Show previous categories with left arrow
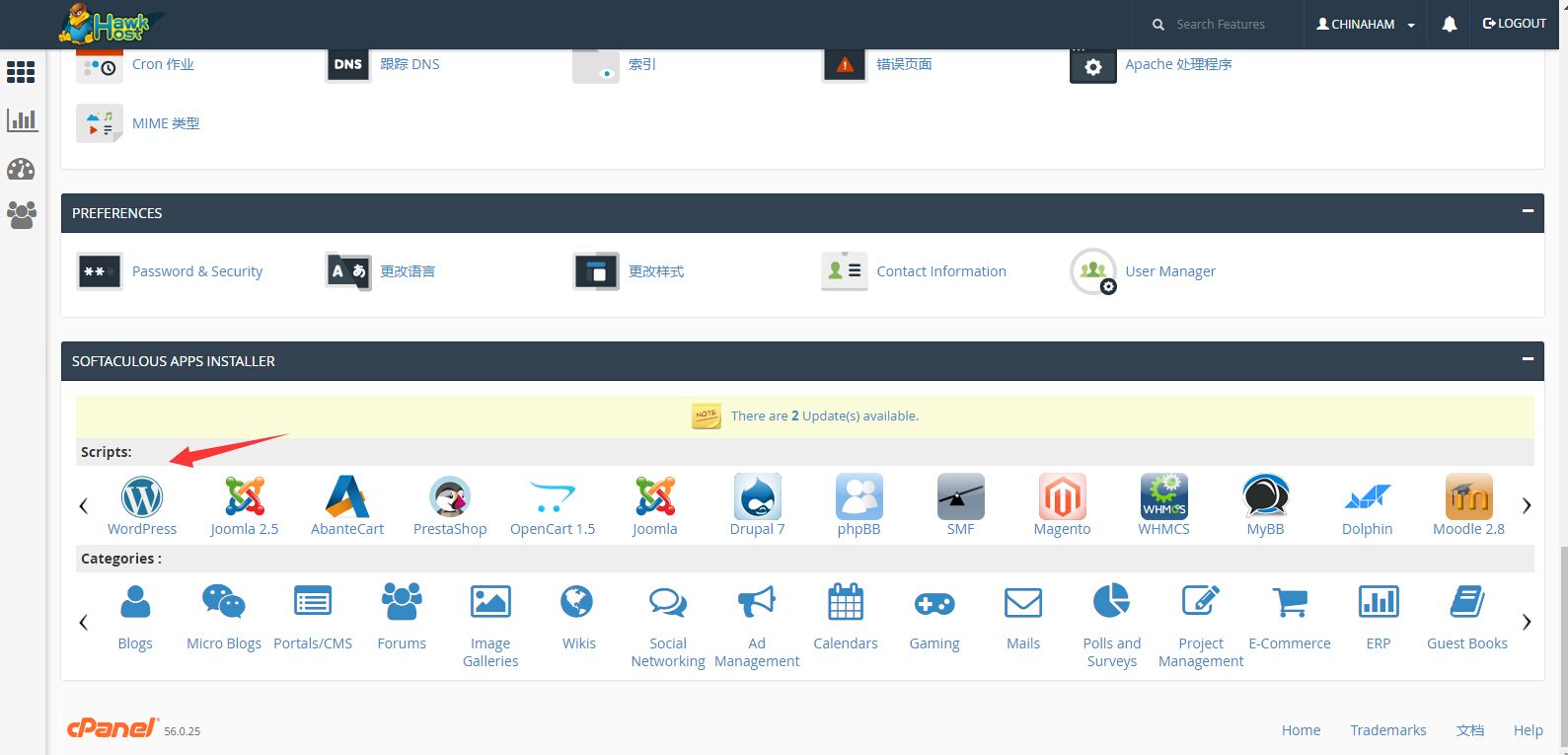 pos(83,622)
